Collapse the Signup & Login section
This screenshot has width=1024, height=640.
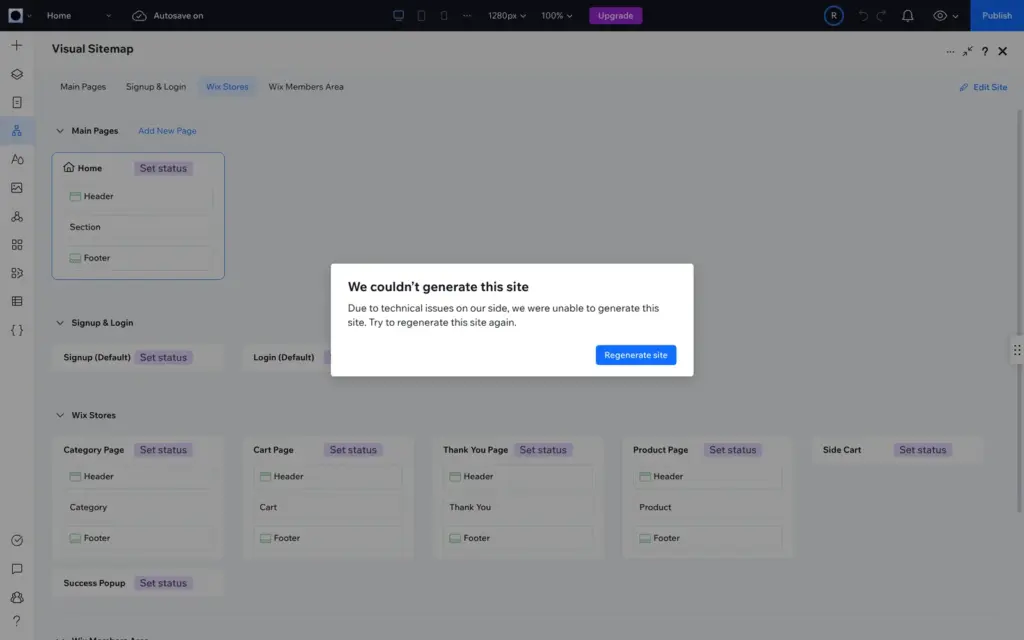click(x=60, y=323)
